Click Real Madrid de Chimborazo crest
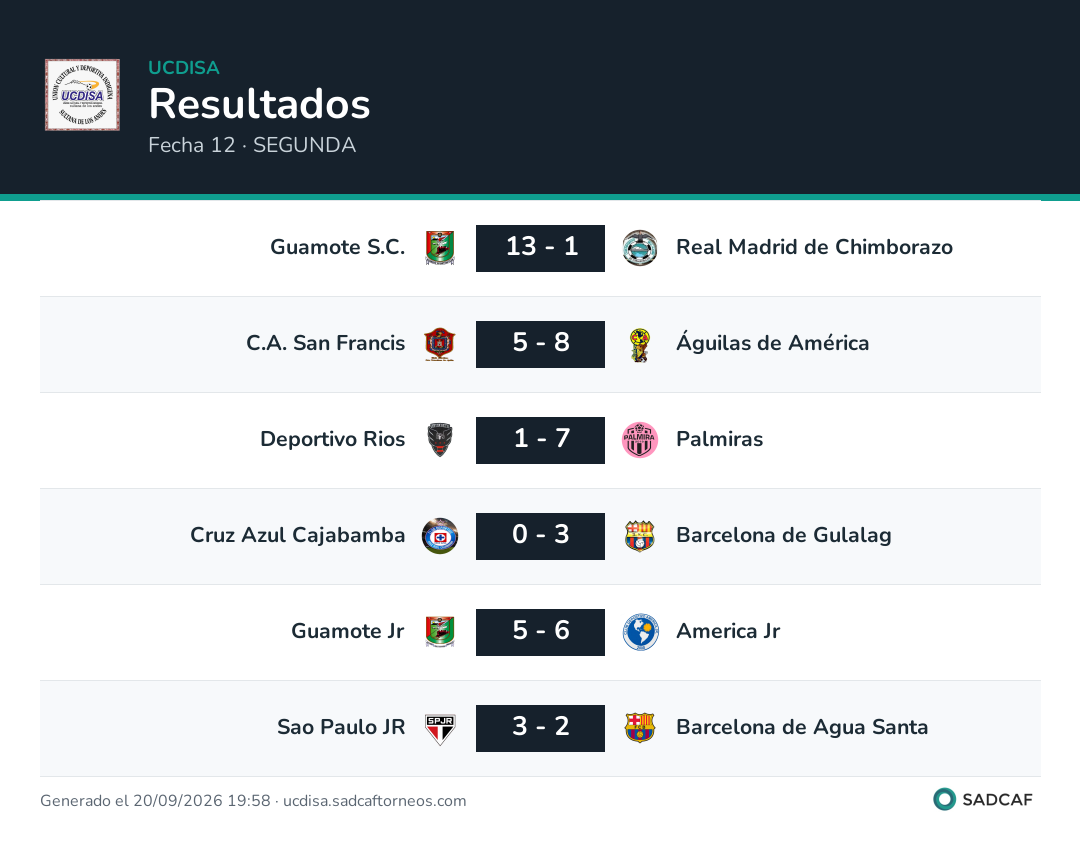The height and width of the screenshot is (852, 1080). [640, 248]
